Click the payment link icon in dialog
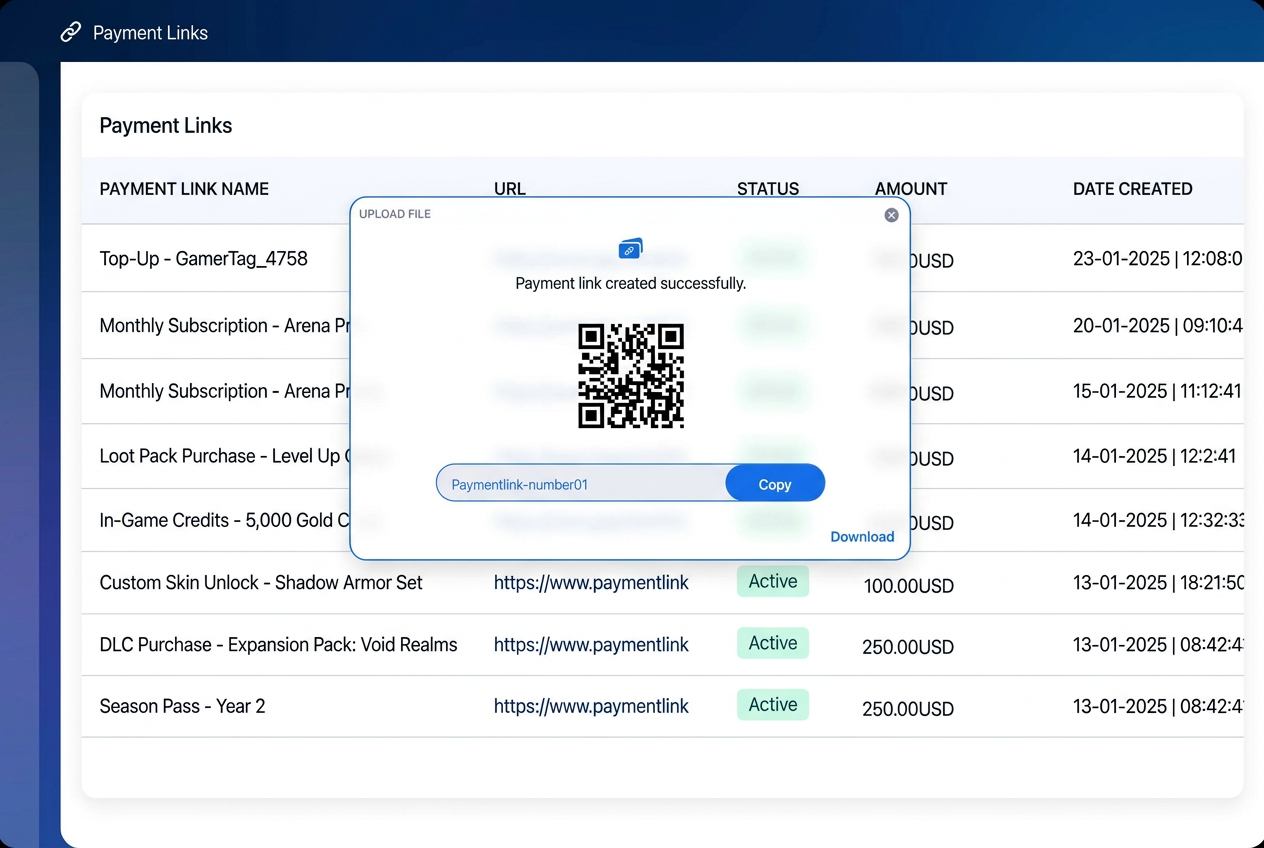The height and width of the screenshot is (848, 1264). pos(630,249)
